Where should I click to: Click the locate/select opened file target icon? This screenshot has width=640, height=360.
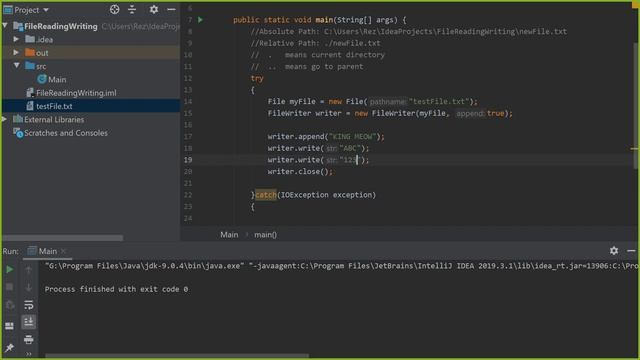coord(114,9)
